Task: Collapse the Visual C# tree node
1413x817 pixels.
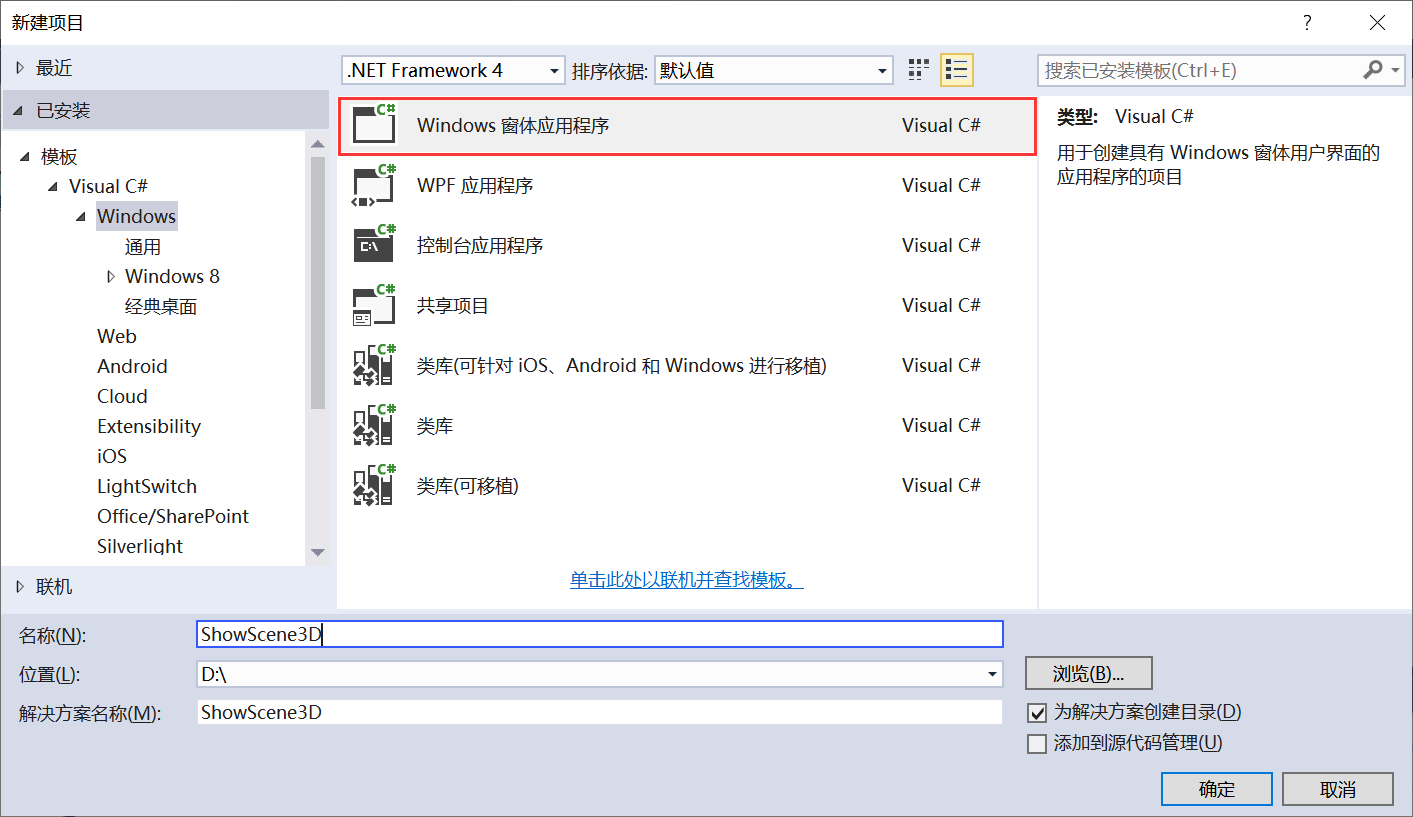Action: [x=53, y=187]
